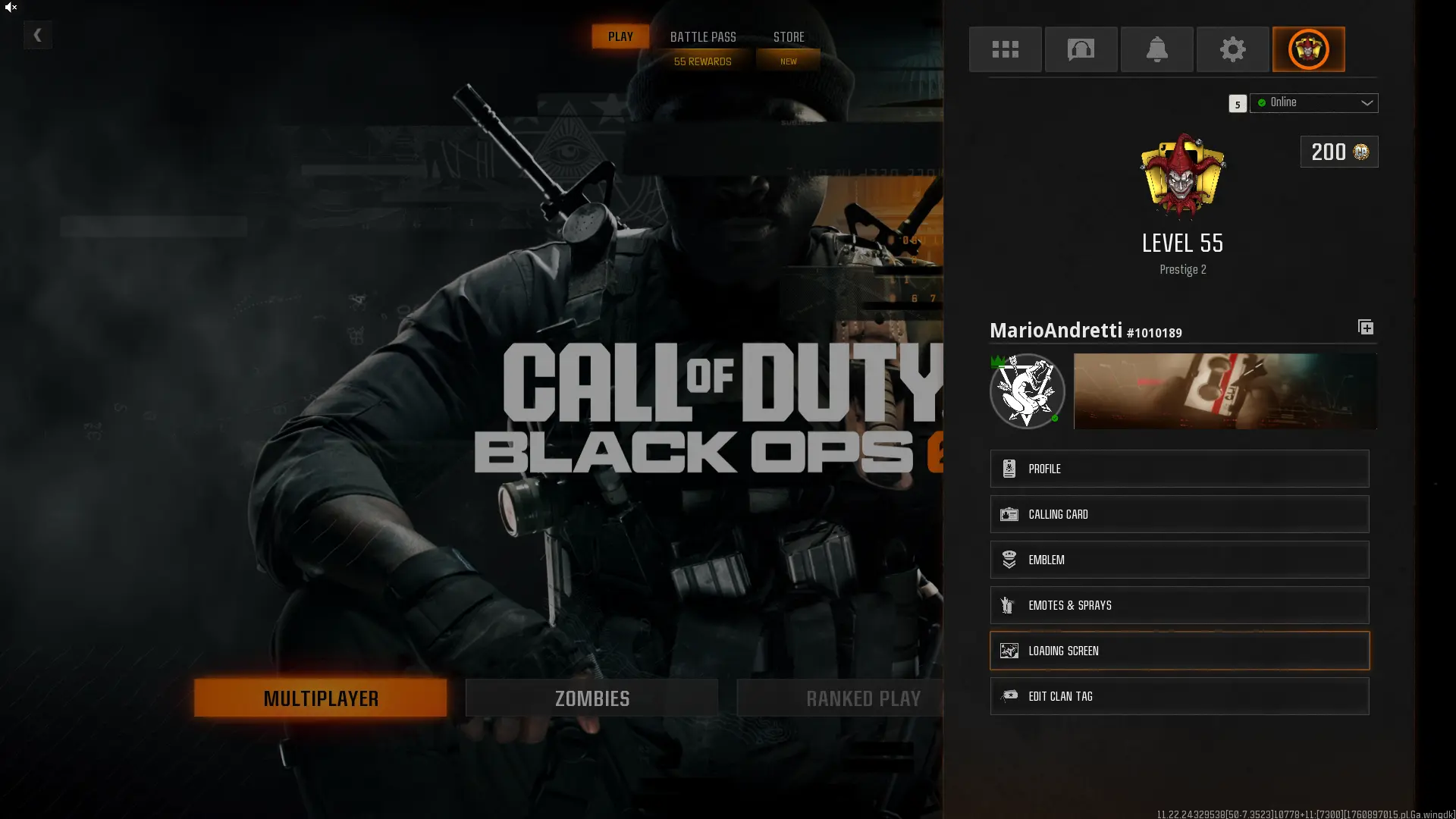The height and width of the screenshot is (819, 1456).
Task: Click the calling card banner thumbnail
Action: tap(1225, 391)
